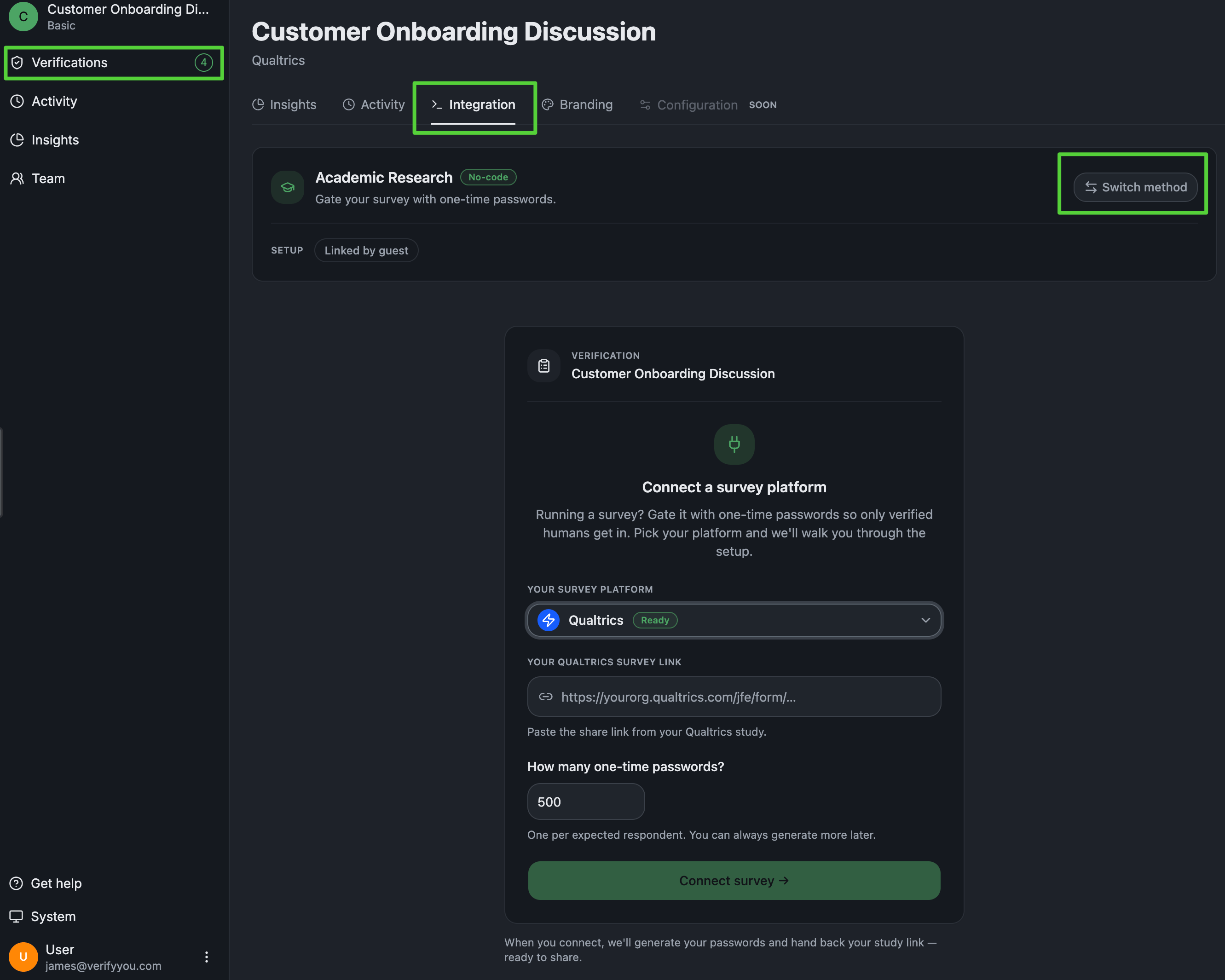1225x980 pixels.
Task: Click the Verifications count badge showing 4
Action: (203, 63)
